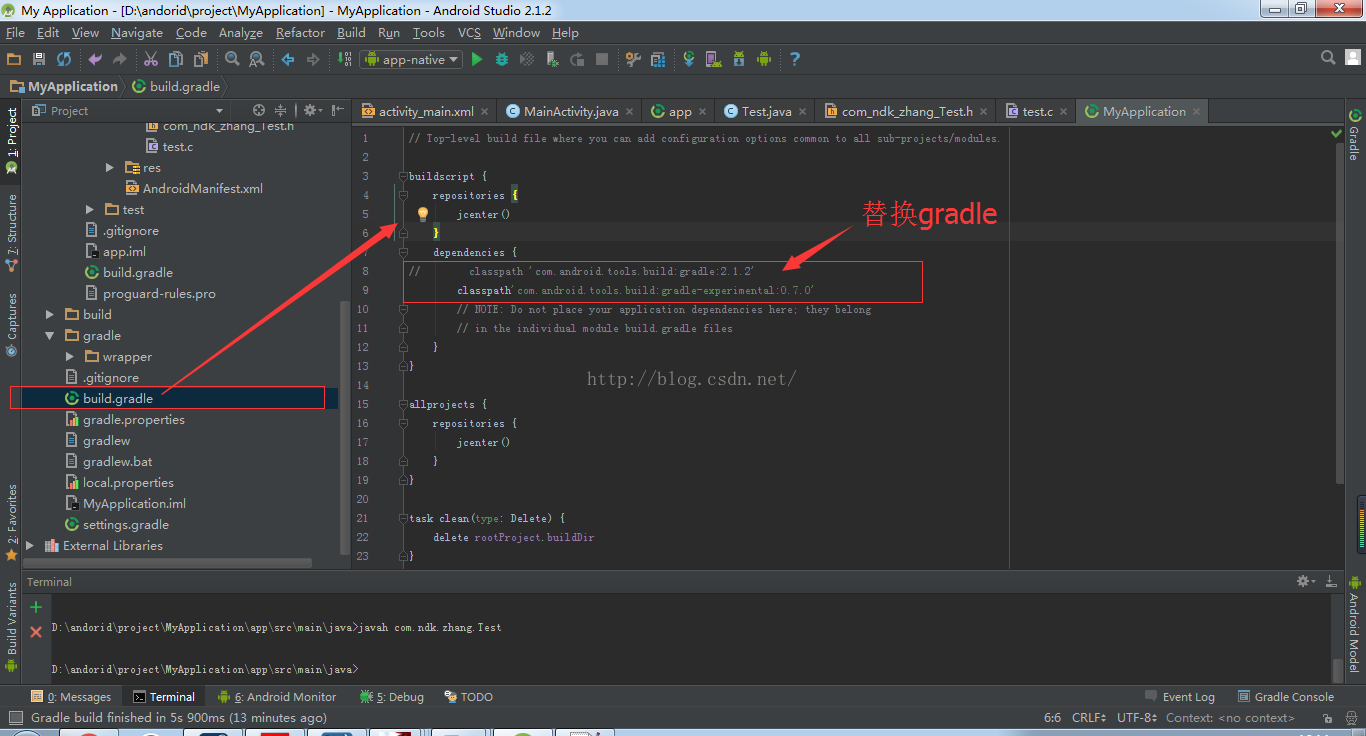The width and height of the screenshot is (1366, 736).
Task: Expand the test folder
Action: coord(90,209)
